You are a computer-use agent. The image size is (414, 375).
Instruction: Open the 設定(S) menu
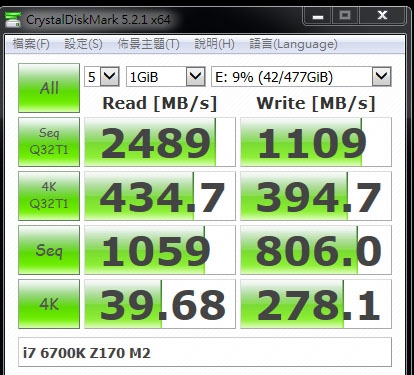[x=83, y=44]
